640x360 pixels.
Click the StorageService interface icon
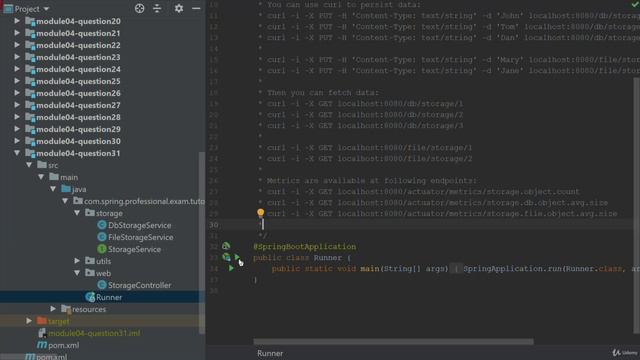point(102,249)
